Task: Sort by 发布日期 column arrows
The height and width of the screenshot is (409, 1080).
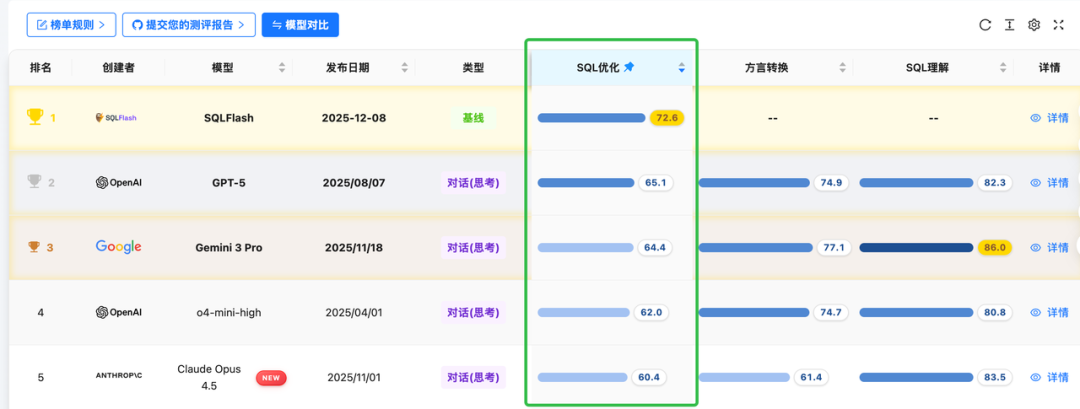Action: click(404, 67)
